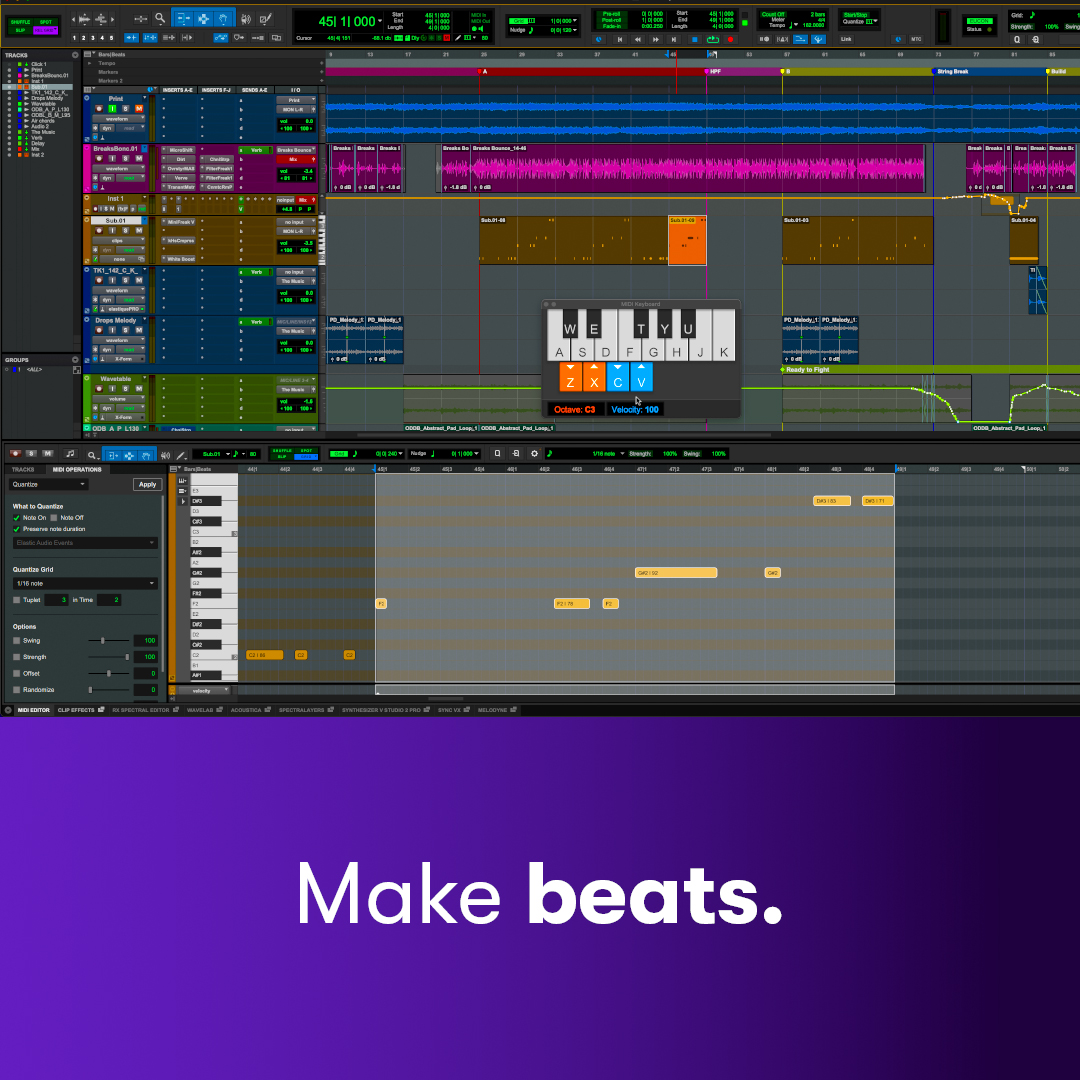Click the orange Sub.01-05 selected clip

pos(687,240)
